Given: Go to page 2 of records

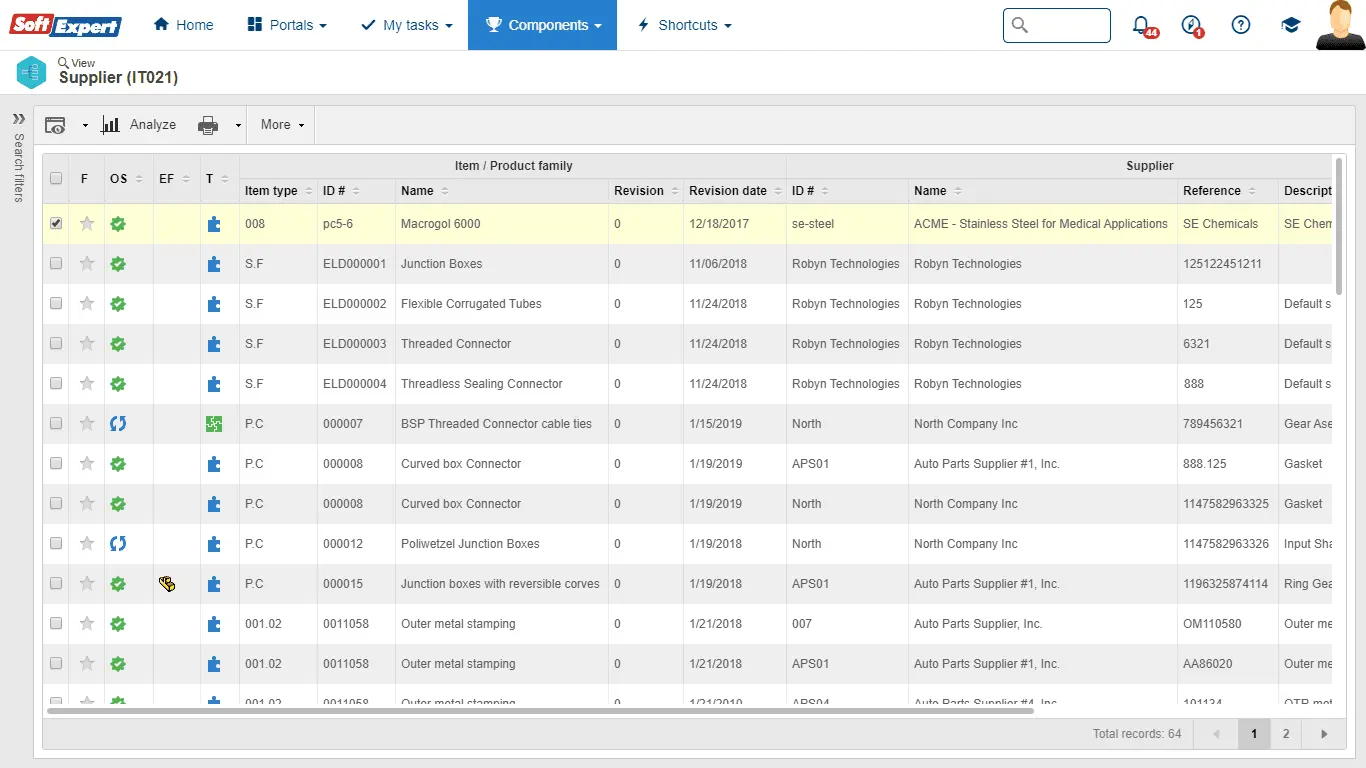Looking at the screenshot, I should click(1286, 734).
